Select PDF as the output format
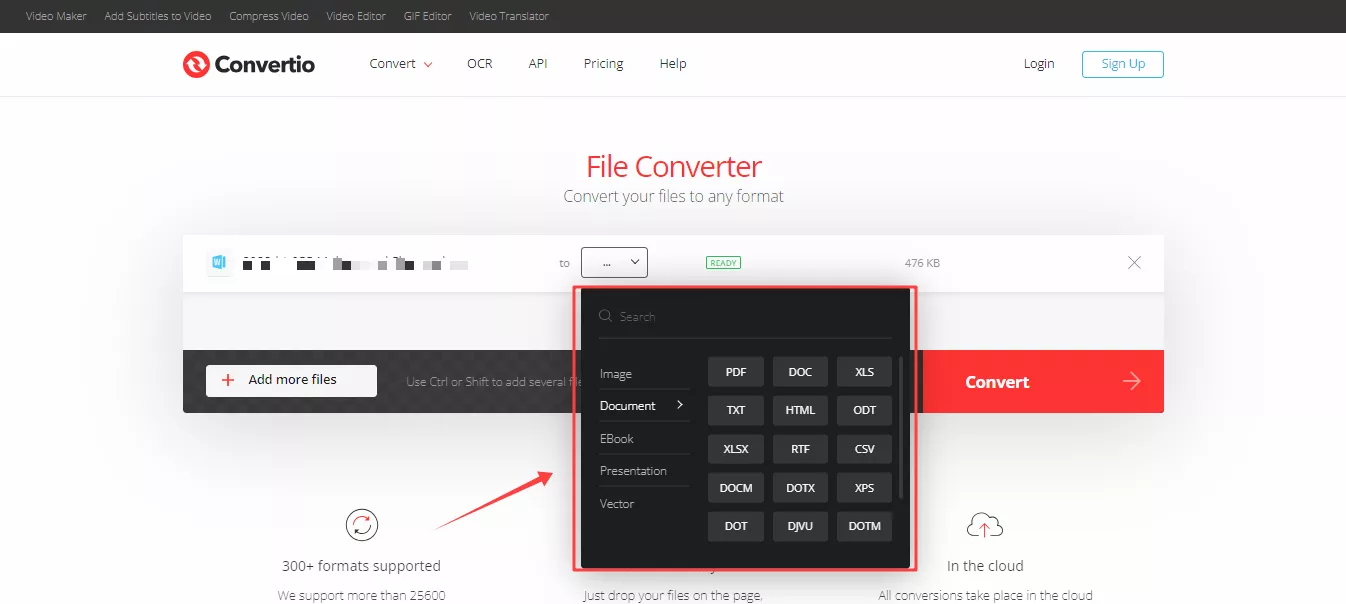Screen dimensions: 1346x604 point(735,371)
